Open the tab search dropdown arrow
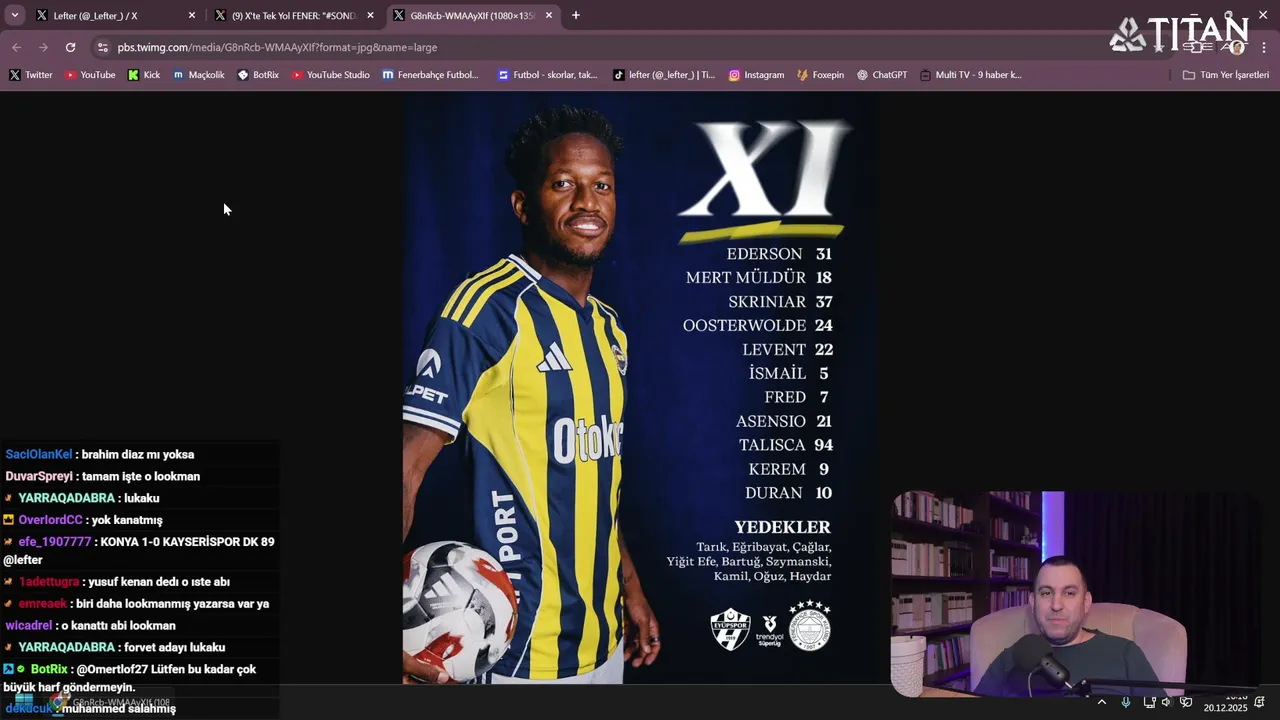Image resolution: width=1280 pixels, height=720 pixels. coord(14,15)
